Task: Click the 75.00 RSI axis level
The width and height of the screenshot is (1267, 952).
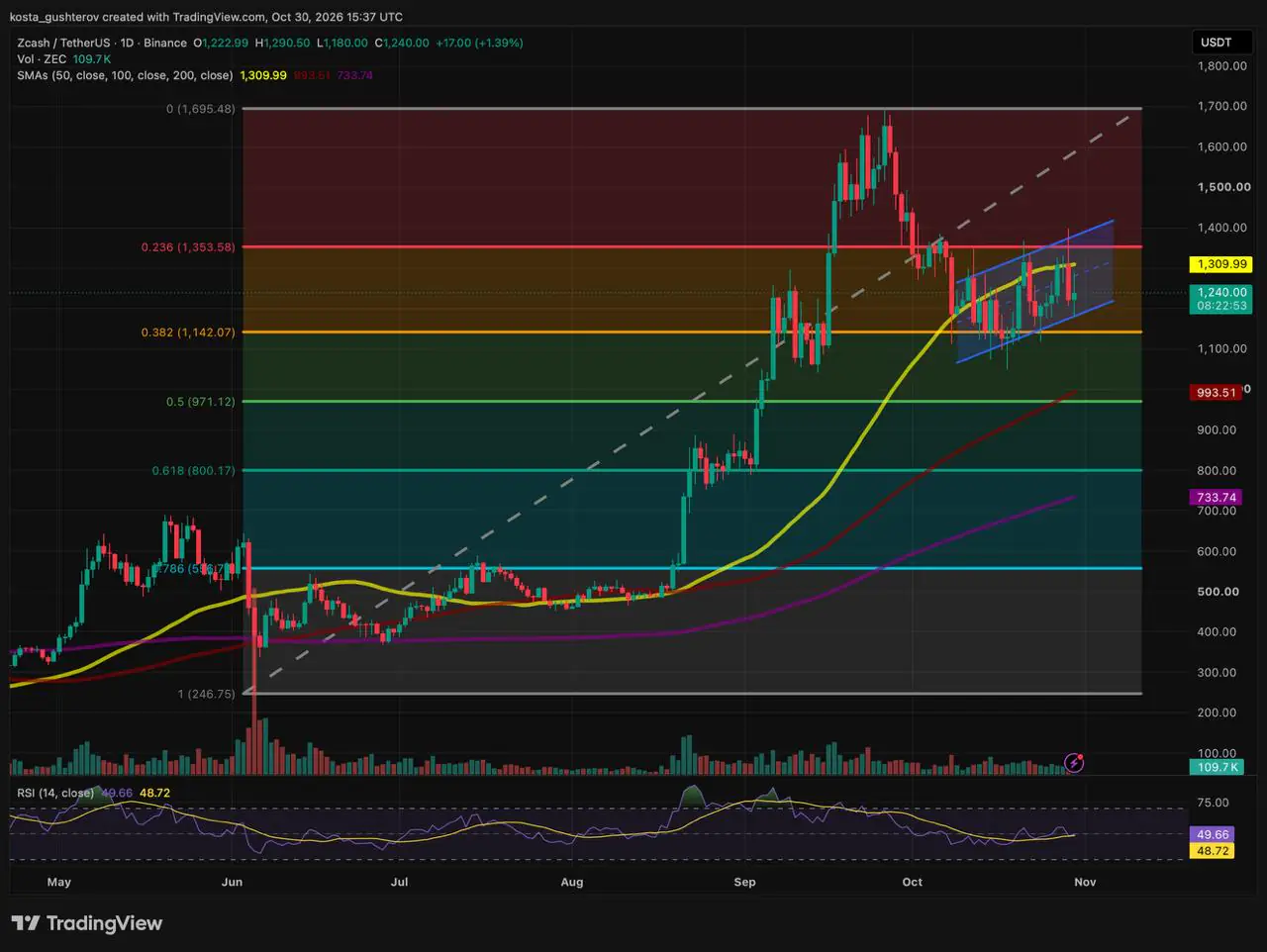Action: pos(1213,803)
